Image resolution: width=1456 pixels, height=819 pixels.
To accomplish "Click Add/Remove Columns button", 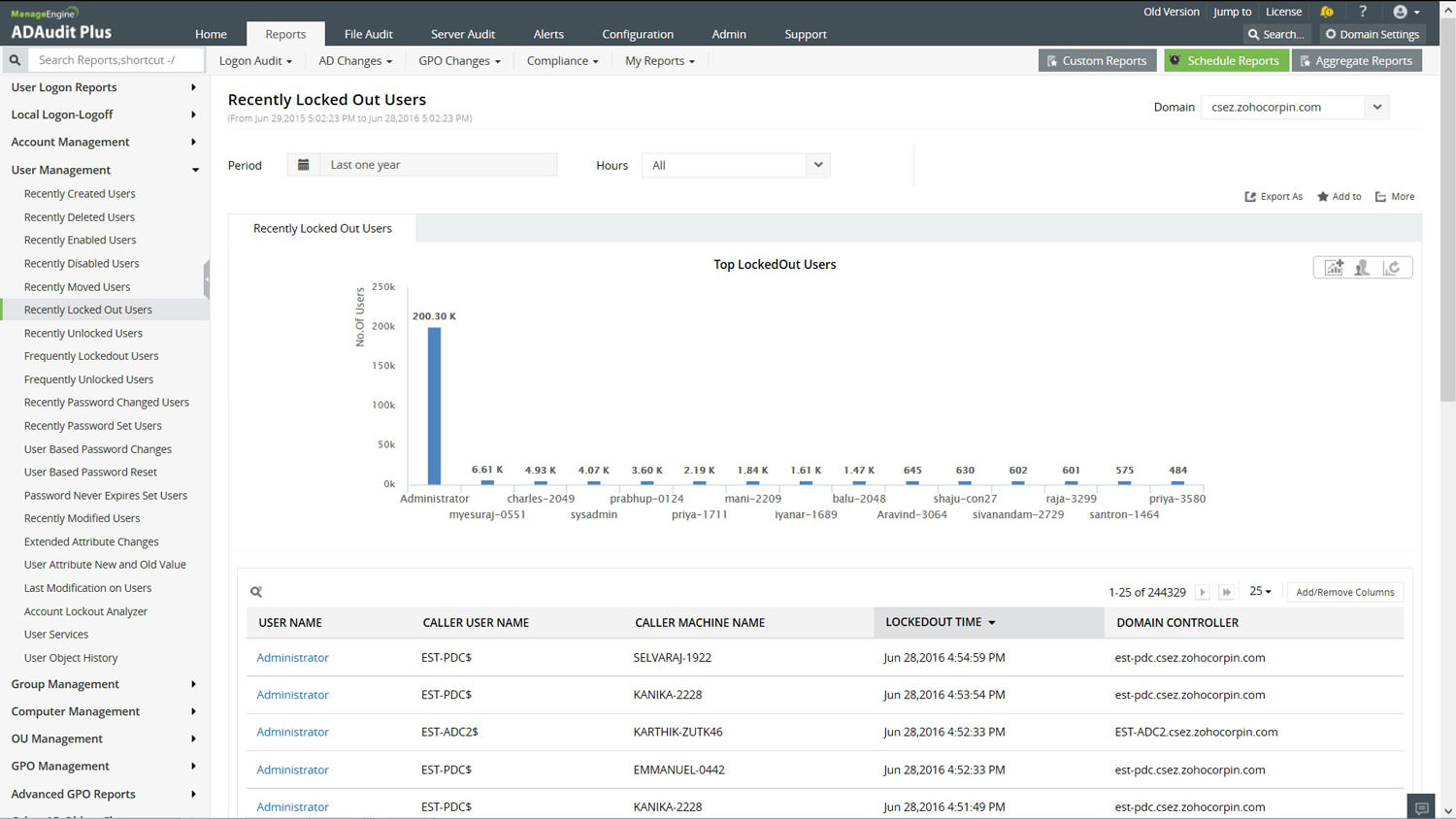I will click(1344, 592).
